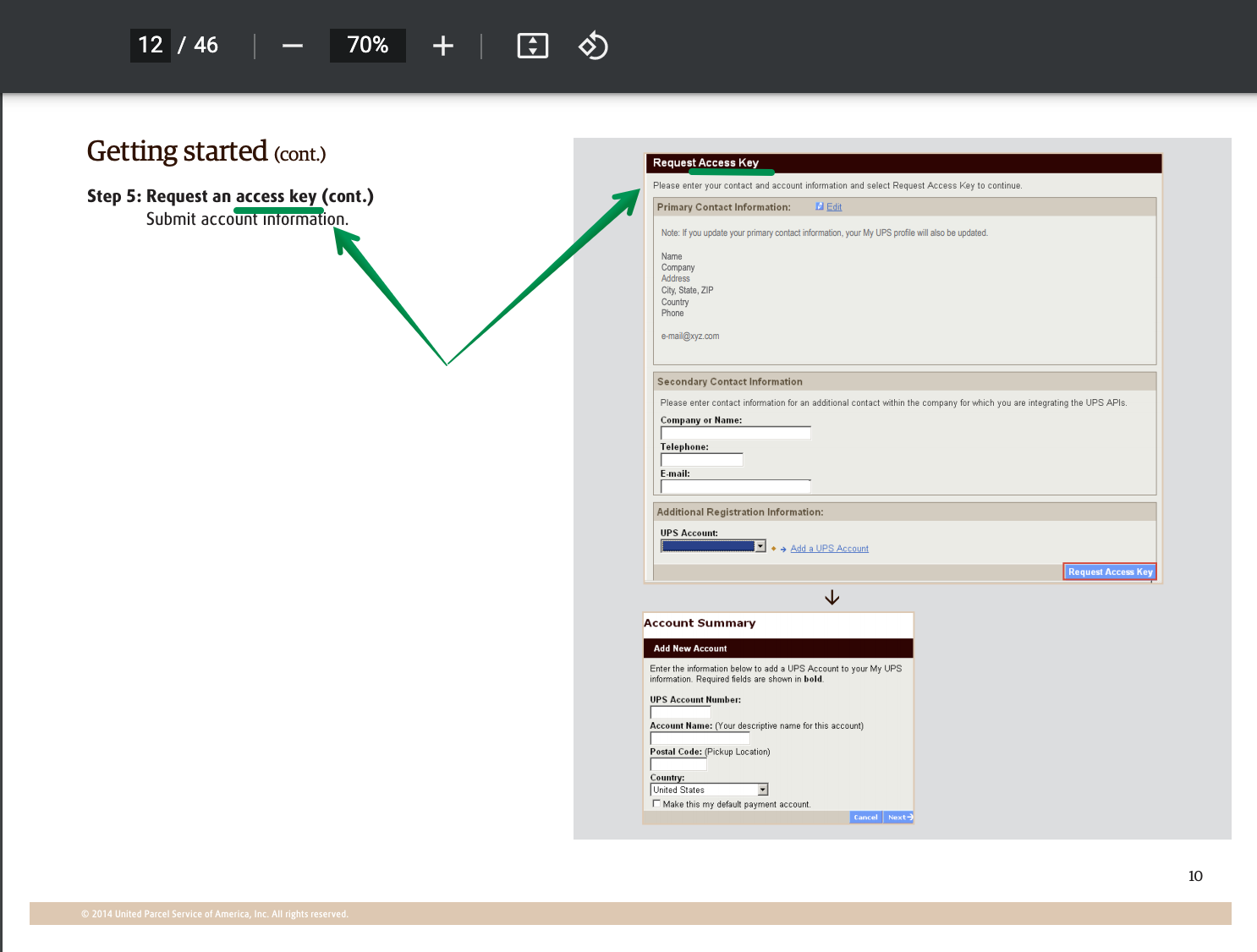This screenshot has height=952, width=1257.
Task: Click the Telephone input field
Action: (x=701, y=459)
